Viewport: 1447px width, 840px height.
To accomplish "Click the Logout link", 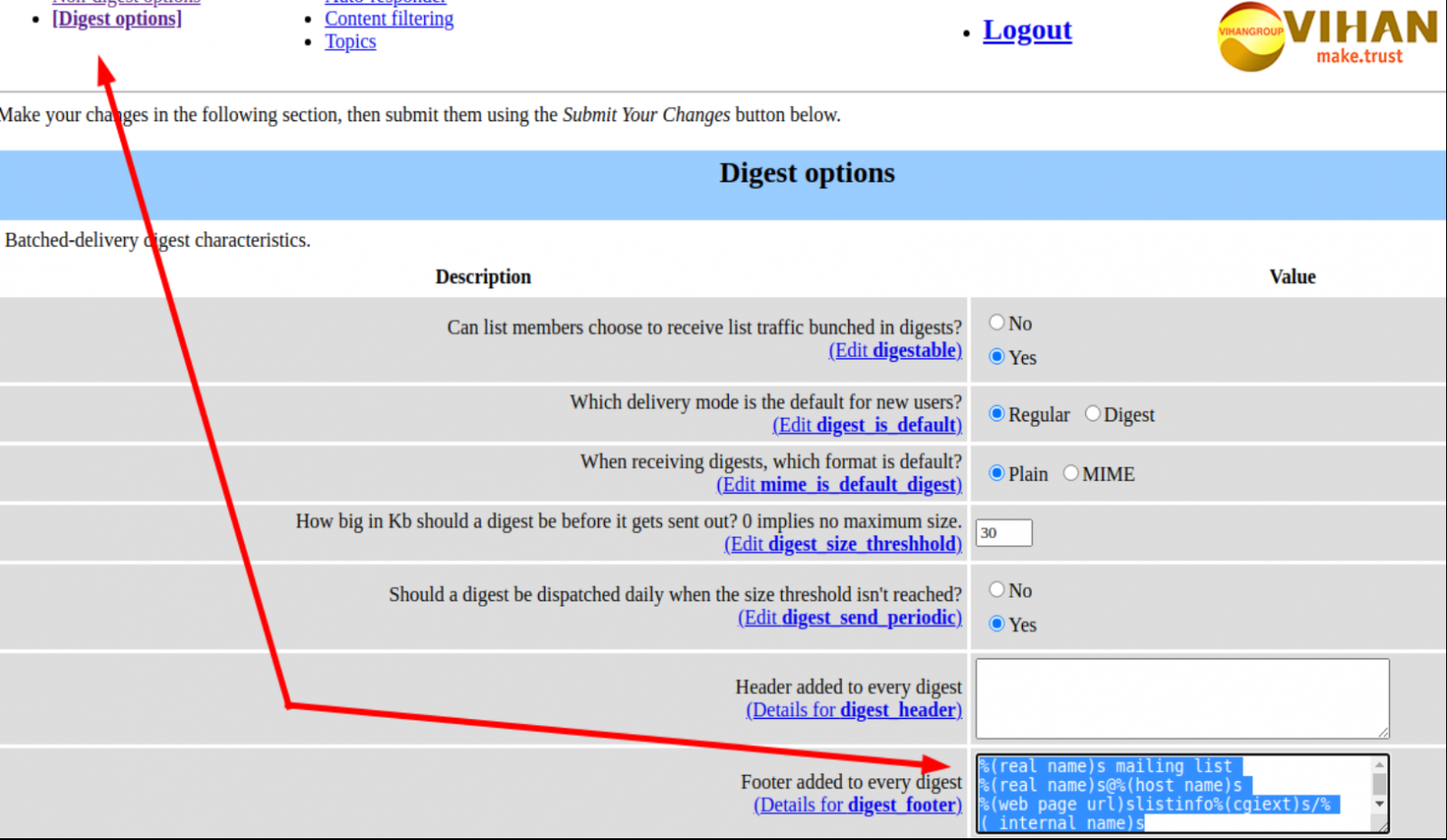I will click(x=1026, y=31).
